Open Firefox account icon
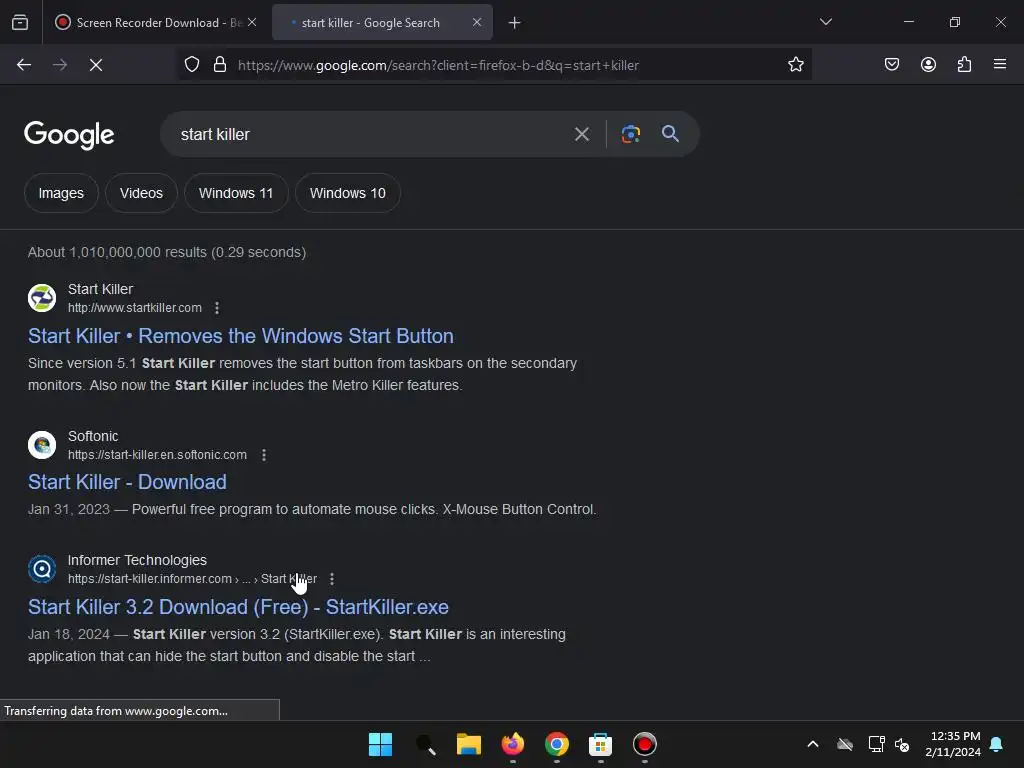This screenshot has height=768, width=1024. [928, 65]
